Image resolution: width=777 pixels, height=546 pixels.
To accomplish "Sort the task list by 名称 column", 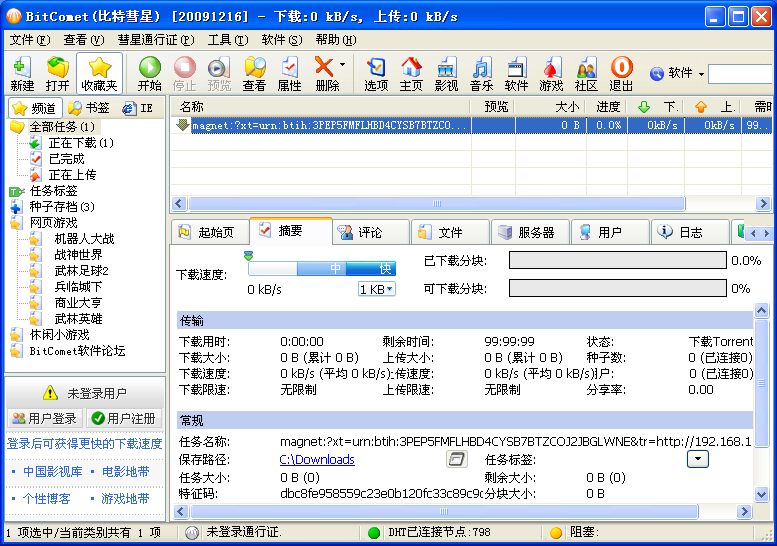I will [x=321, y=107].
